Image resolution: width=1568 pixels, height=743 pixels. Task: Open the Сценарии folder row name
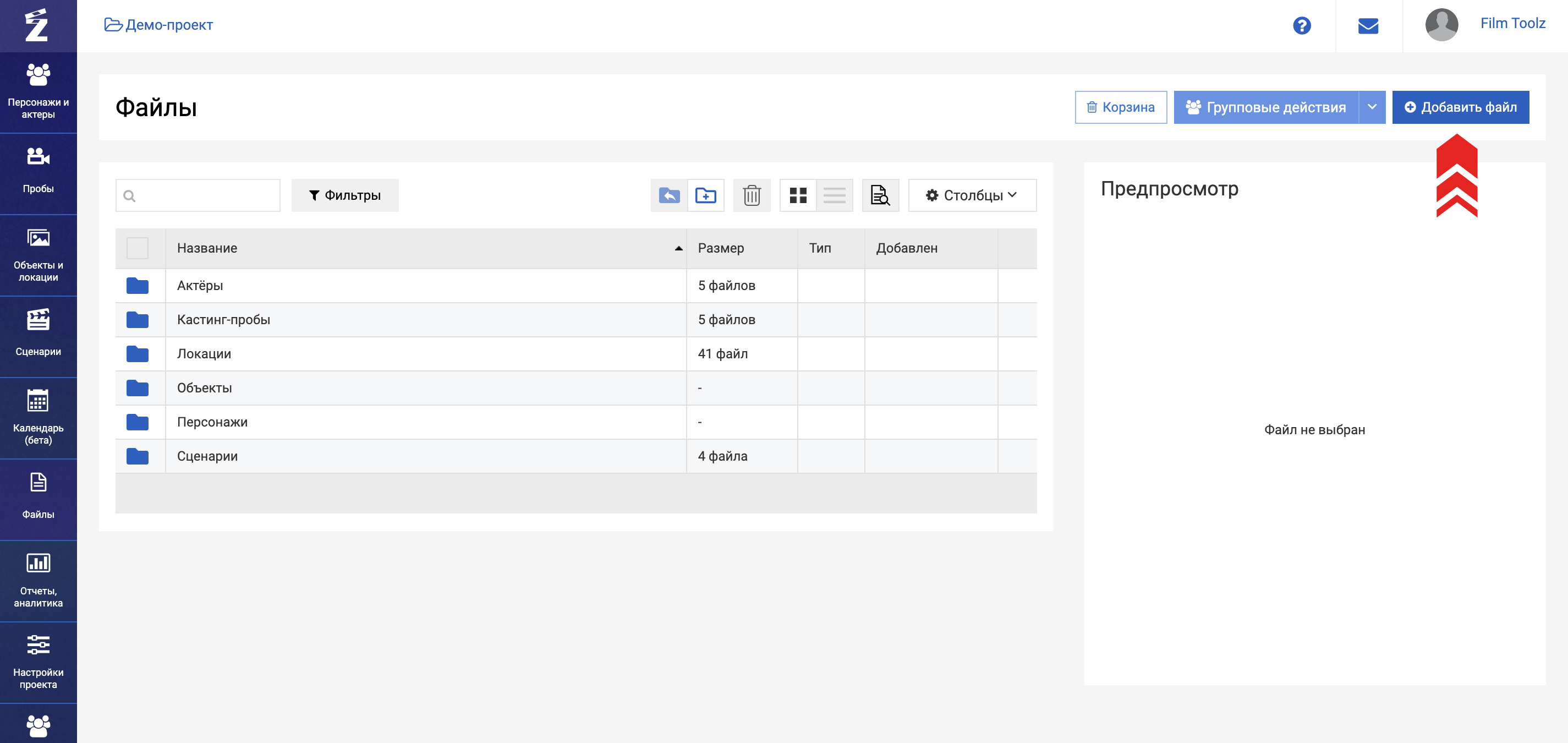point(207,456)
